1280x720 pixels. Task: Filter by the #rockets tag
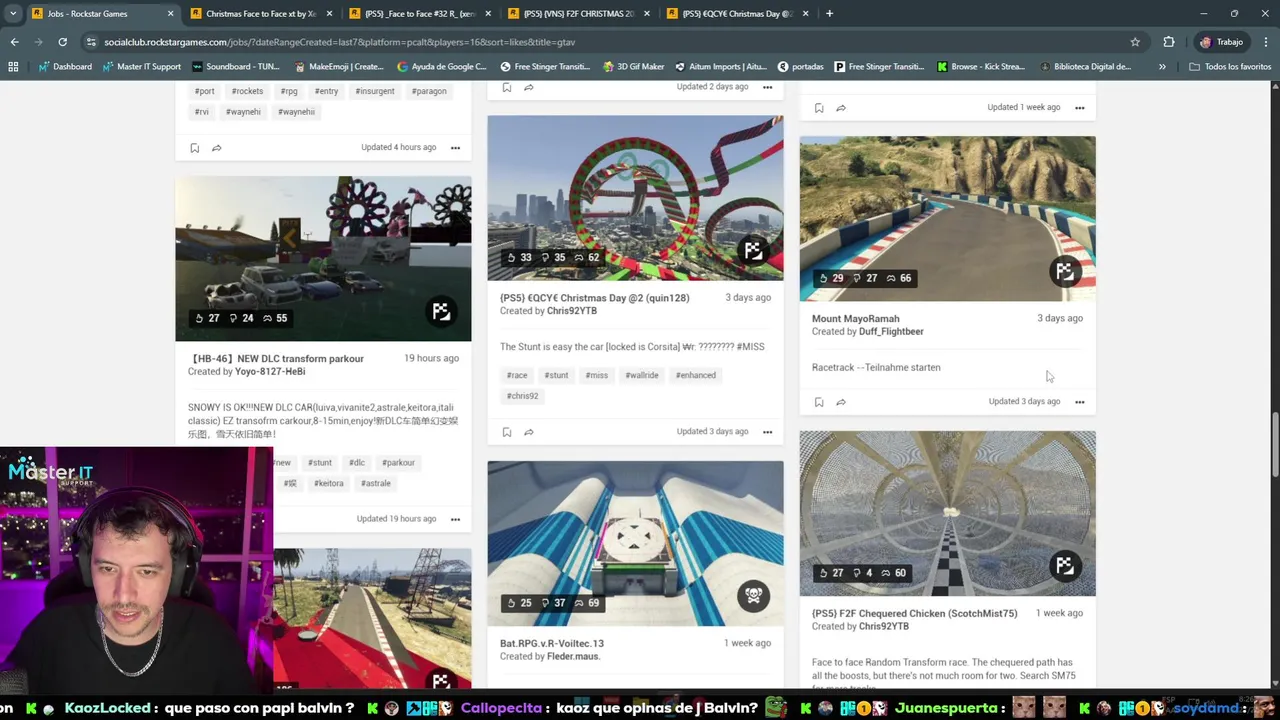click(247, 91)
